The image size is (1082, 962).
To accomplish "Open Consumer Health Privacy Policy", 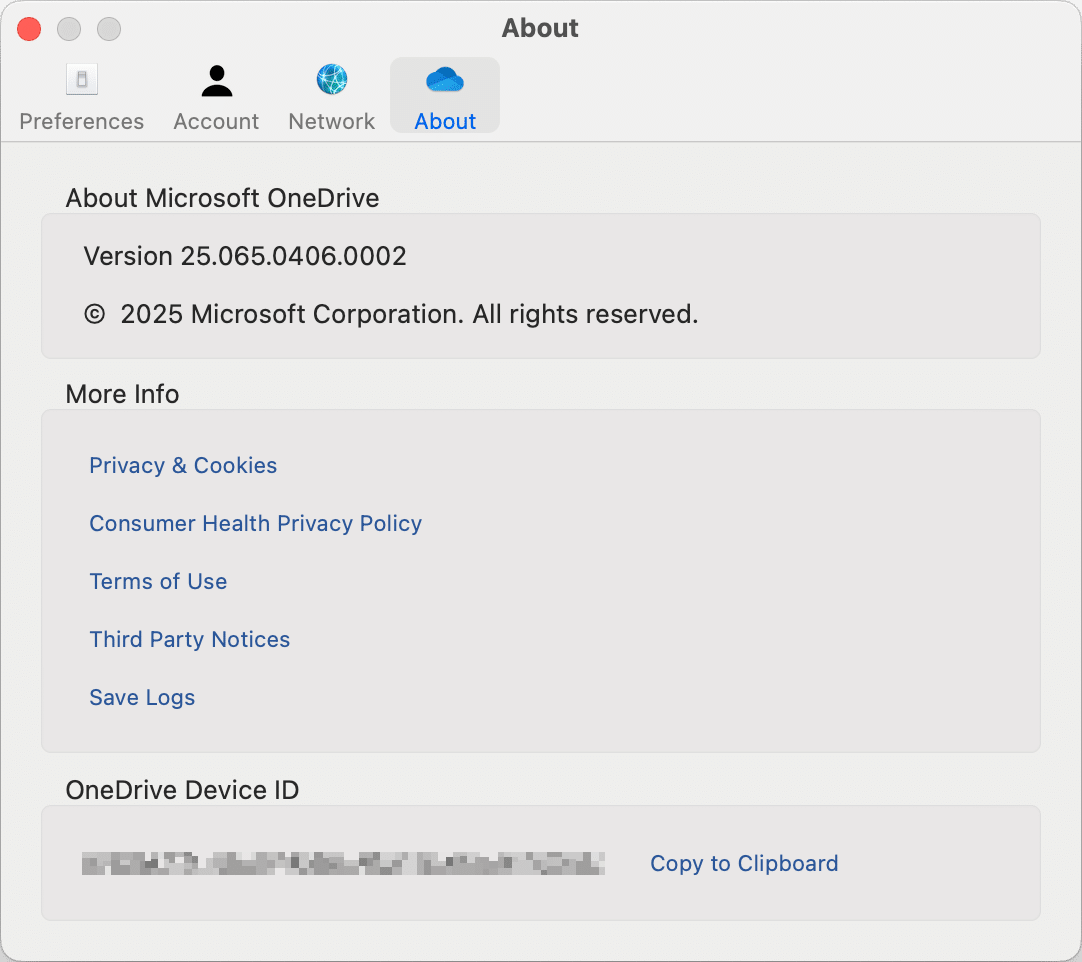I will (255, 523).
